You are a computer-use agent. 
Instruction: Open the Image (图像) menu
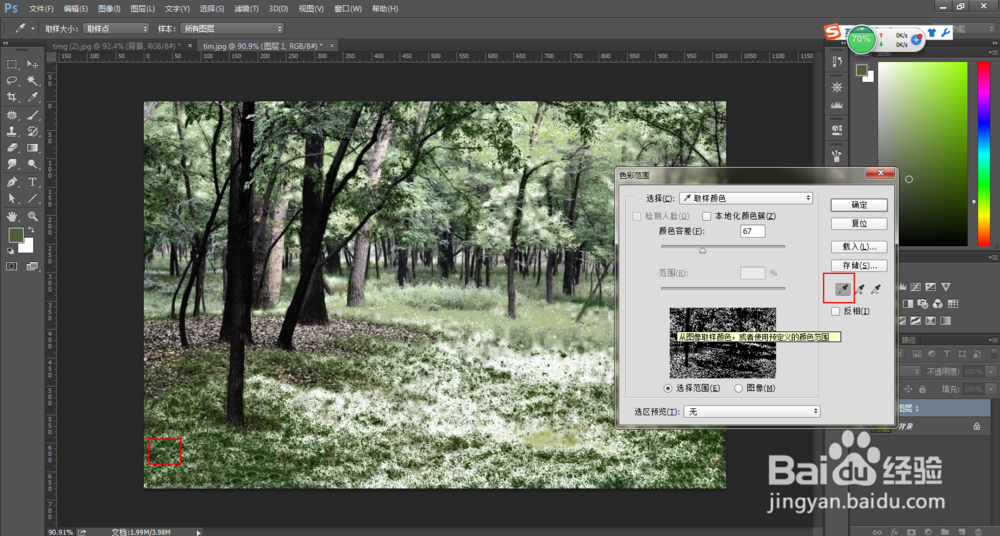click(109, 9)
